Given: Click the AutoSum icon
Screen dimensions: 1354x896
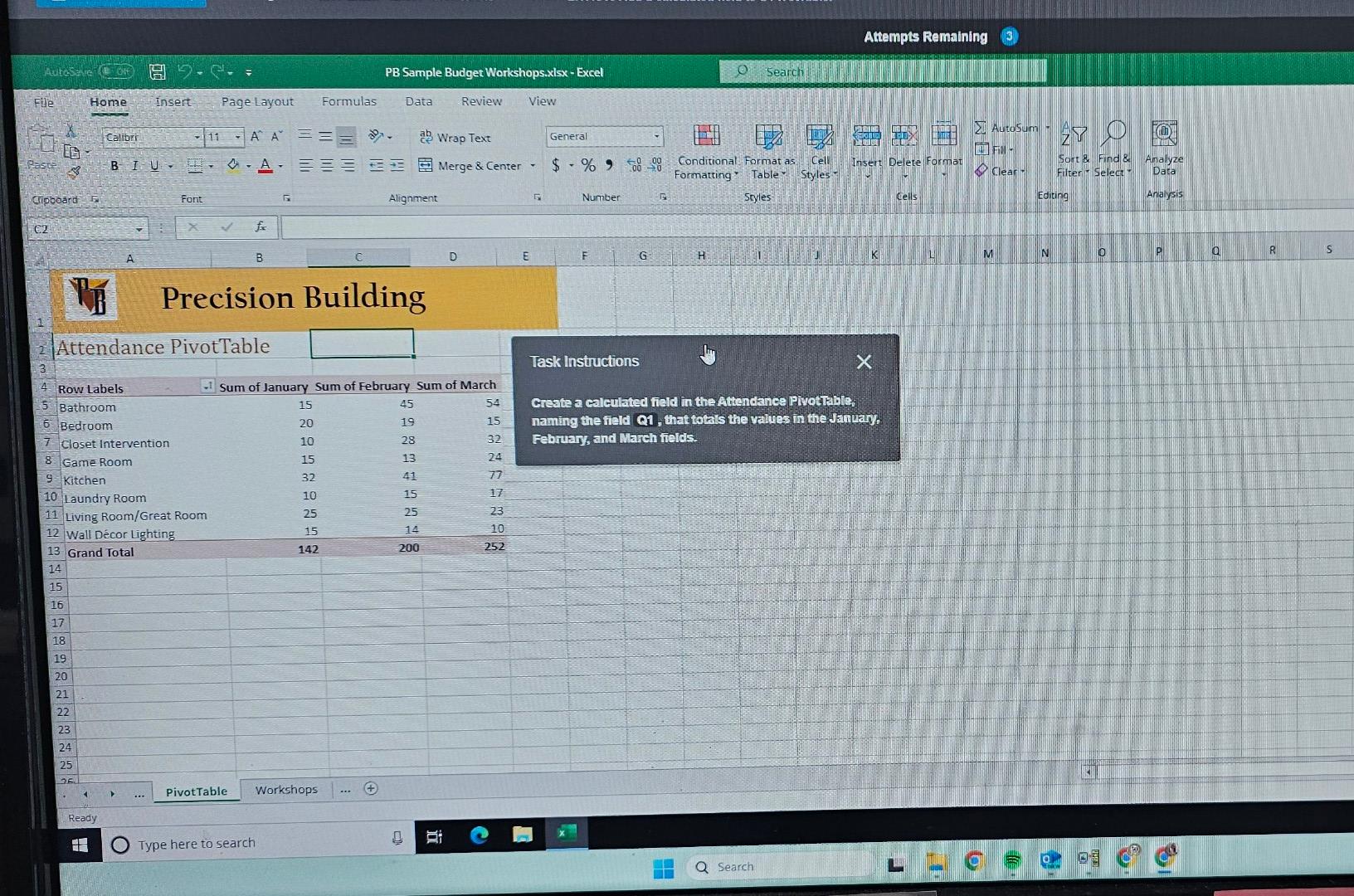Looking at the screenshot, I should [981, 128].
